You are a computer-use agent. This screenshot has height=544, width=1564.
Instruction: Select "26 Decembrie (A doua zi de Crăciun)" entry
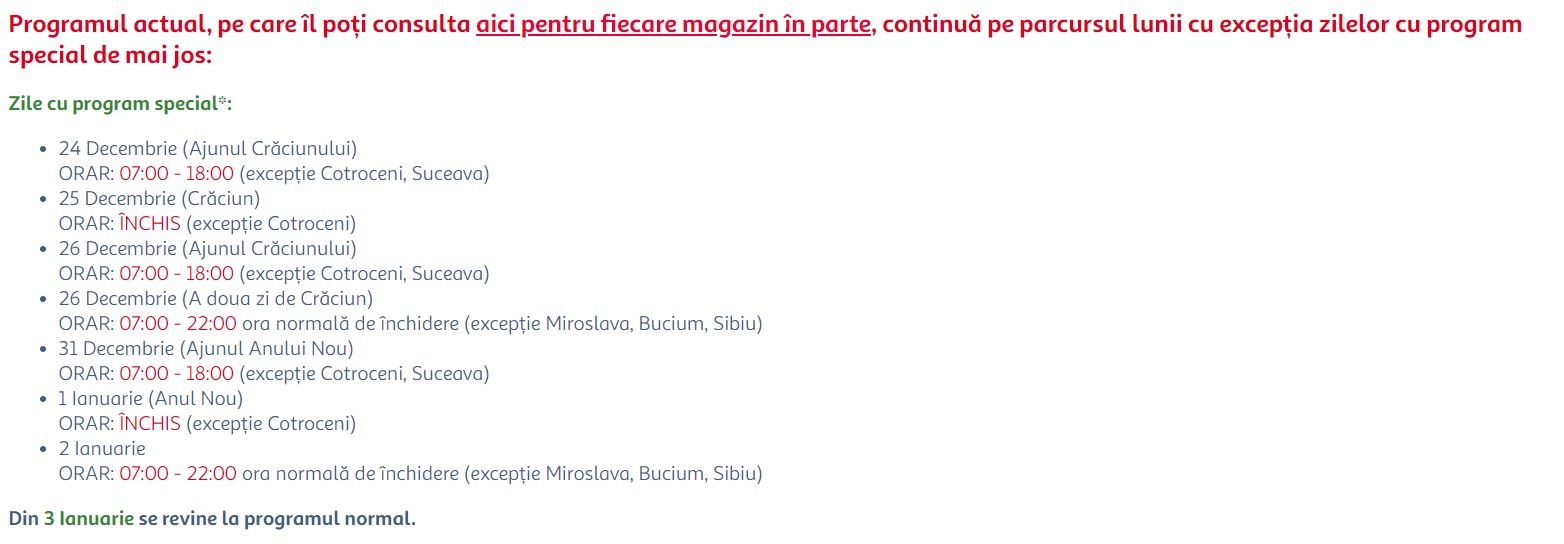click(x=215, y=299)
